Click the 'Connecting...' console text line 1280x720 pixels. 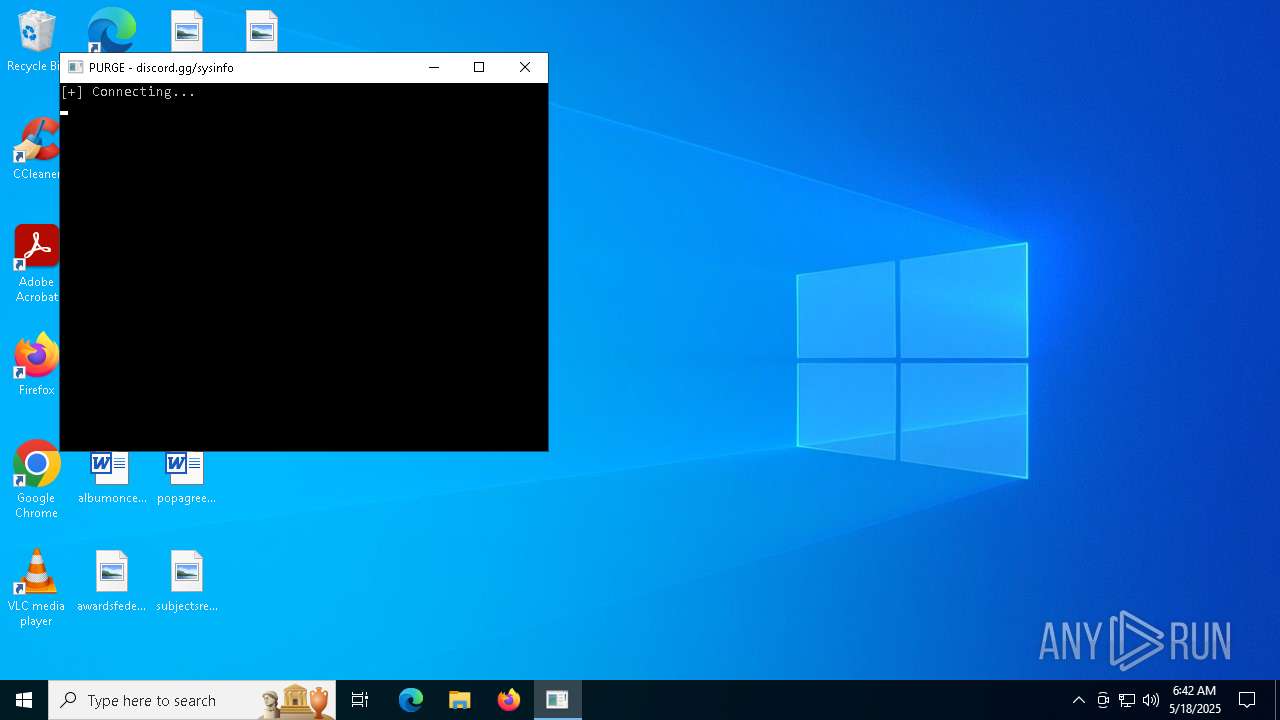128,92
